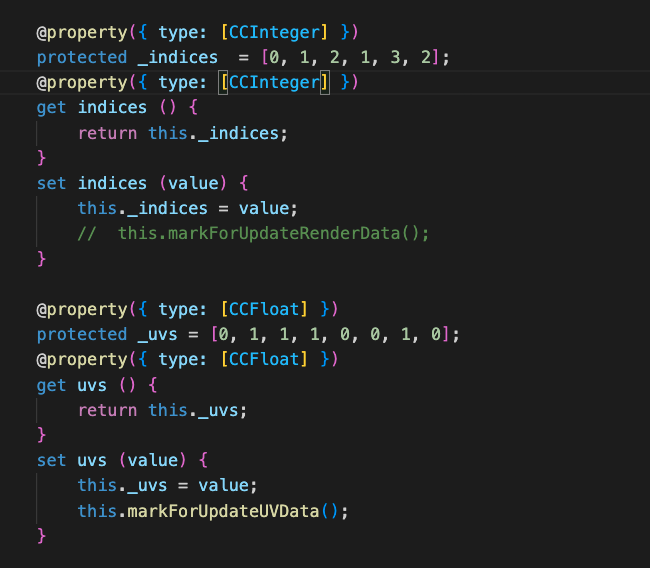The height and width of the screenshot is (568, 650).
Task: Click 'CCInteger' in the first @property decorator
Action: coord(274,32)
